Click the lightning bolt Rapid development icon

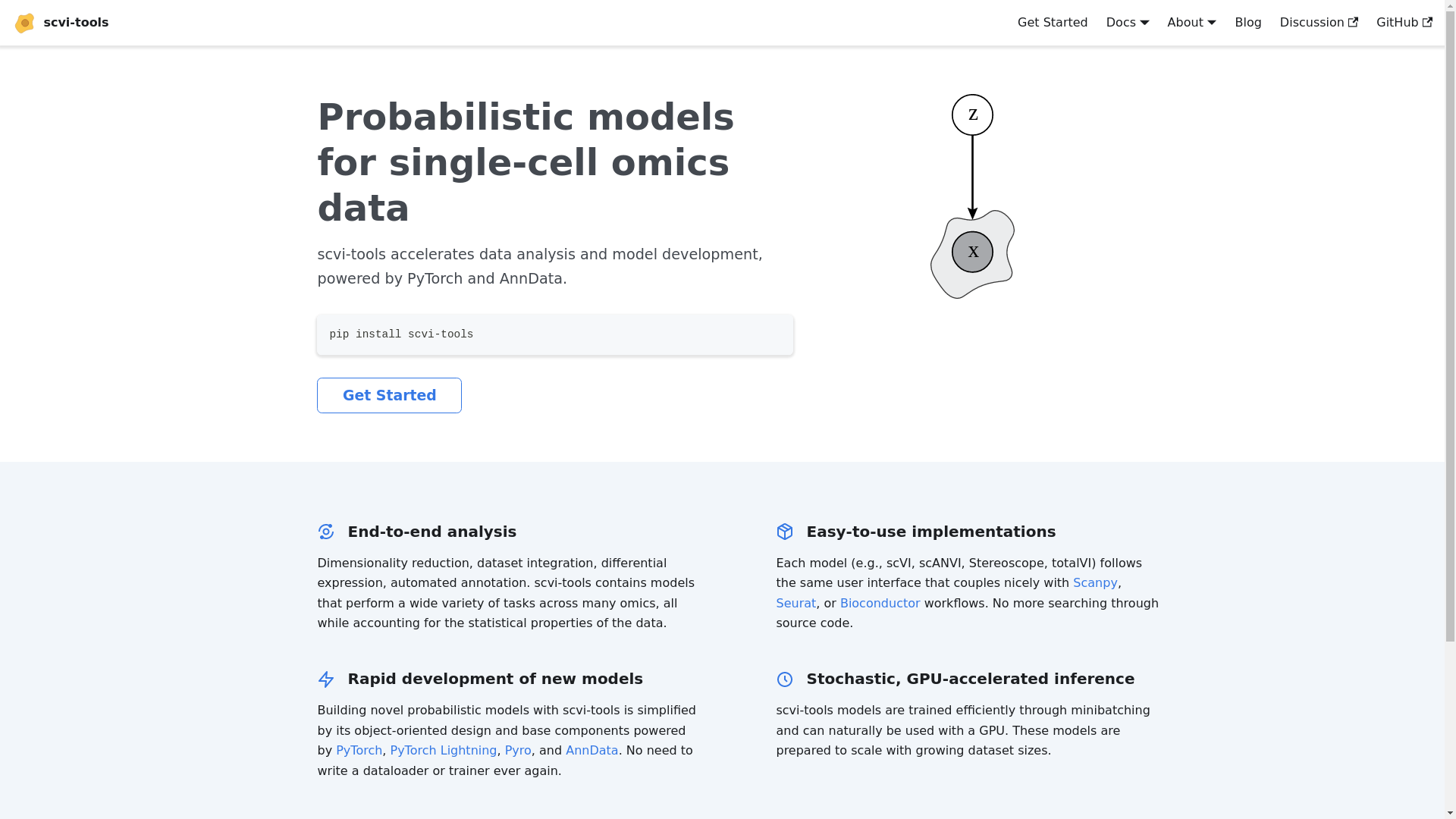pyautogui.click(x=326, y=679)
